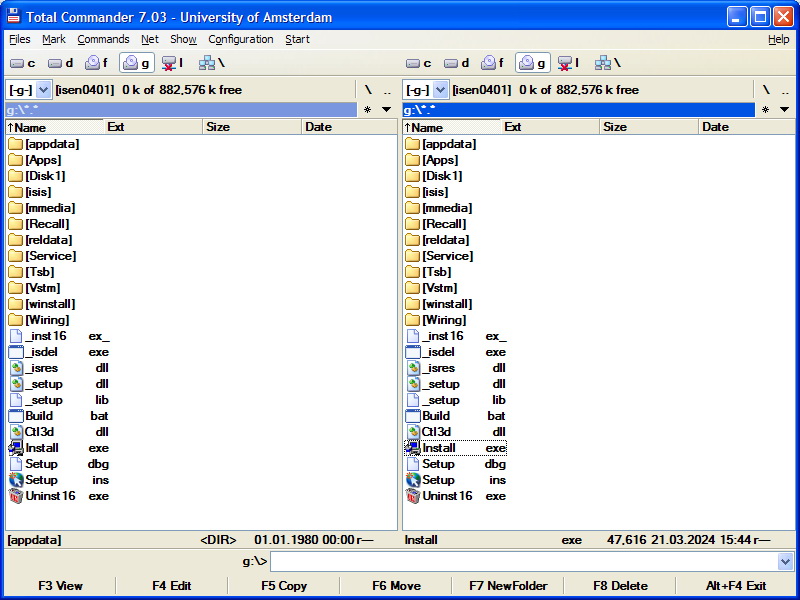Click the Uninst16 exe icon in left panel

point(16,496)
